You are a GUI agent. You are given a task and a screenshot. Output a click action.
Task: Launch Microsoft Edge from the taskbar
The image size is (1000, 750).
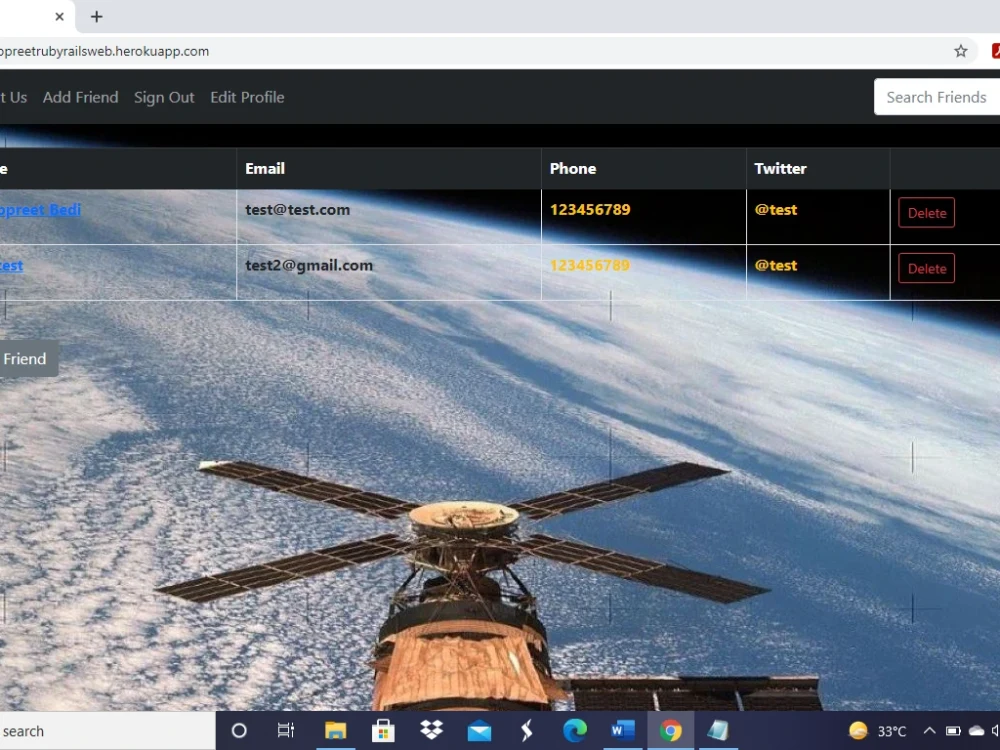[574, 731]
